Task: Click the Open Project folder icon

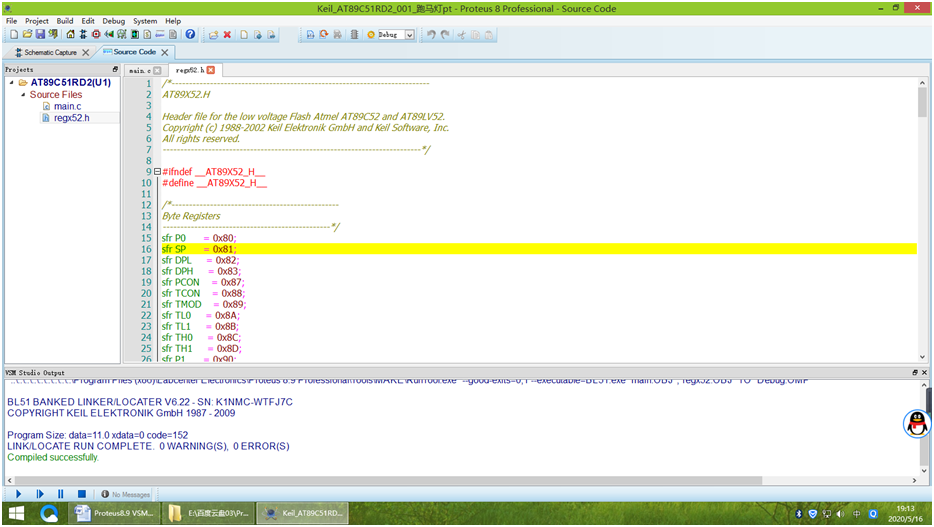Action: (27, 35)
